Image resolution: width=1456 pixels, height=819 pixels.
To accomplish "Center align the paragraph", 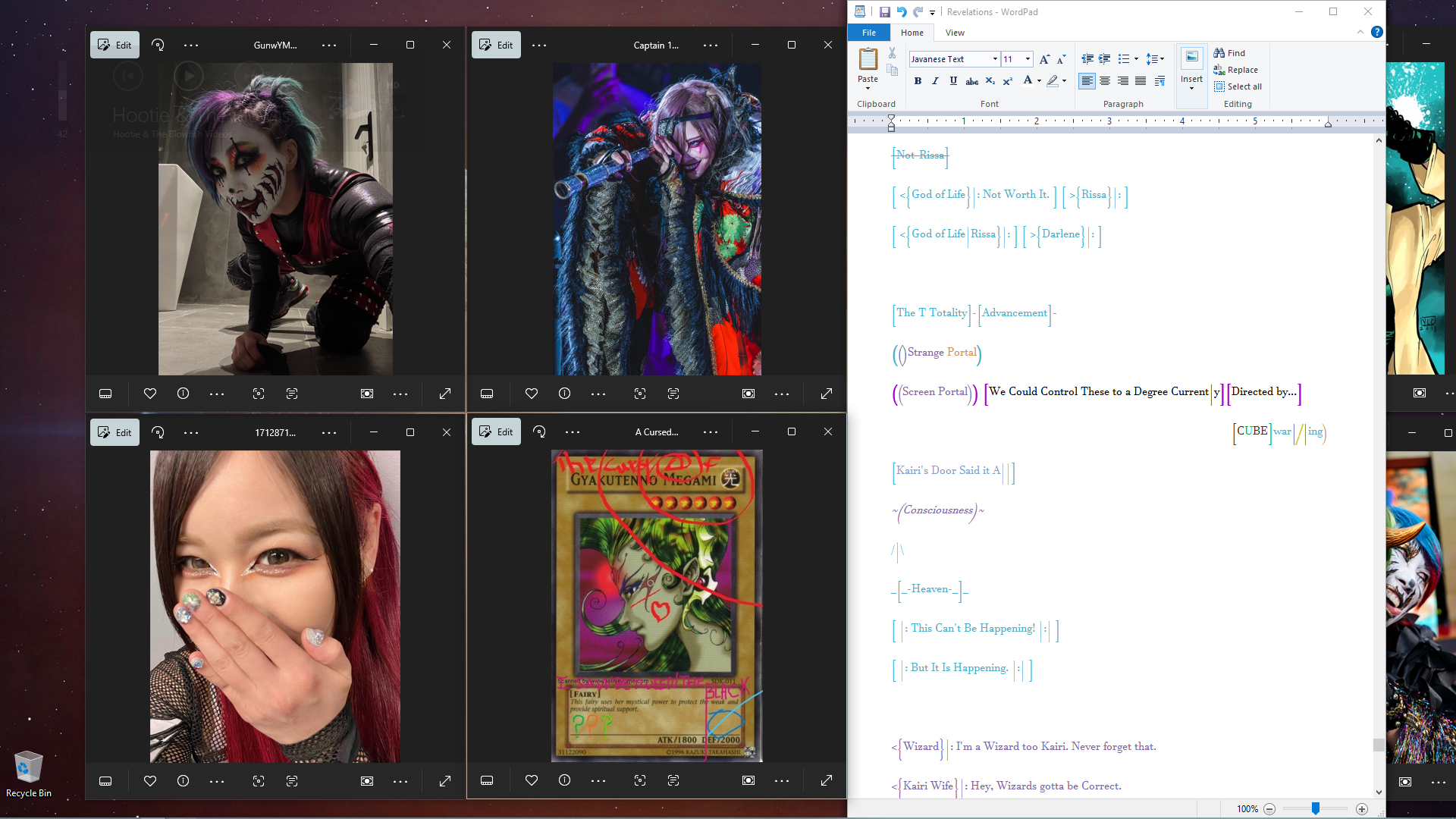I will coord(1105,81).
